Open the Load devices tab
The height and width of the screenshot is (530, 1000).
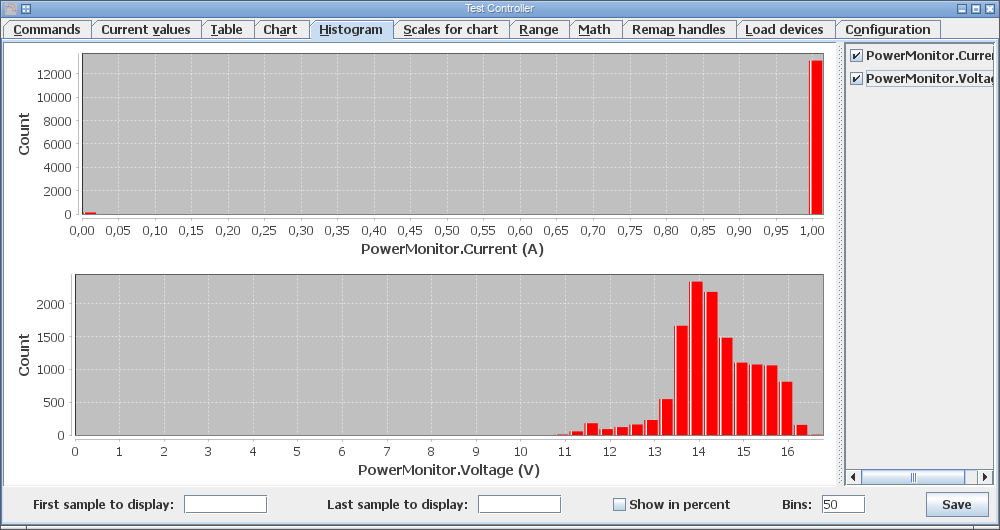coord(784,30)
